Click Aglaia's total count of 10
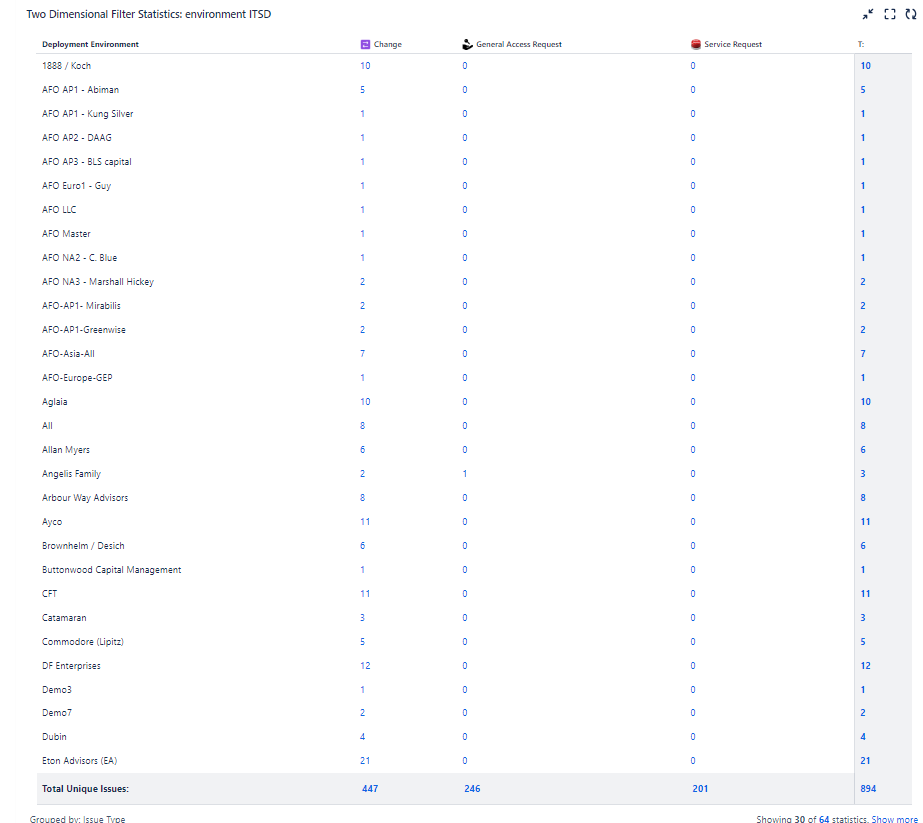This screenshot has width=923, height=823. click(x=864, y=401)
